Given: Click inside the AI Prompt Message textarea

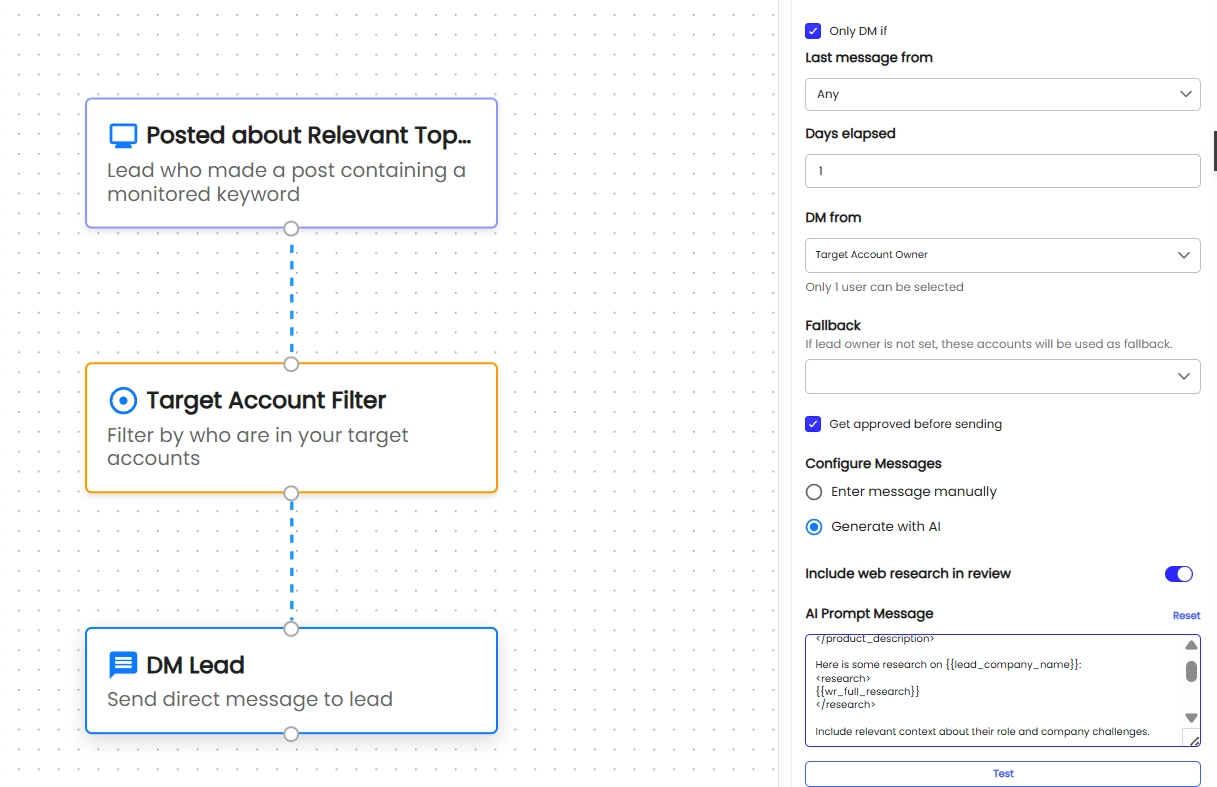Looking at the screenshot, I should [x=993, y=690].
